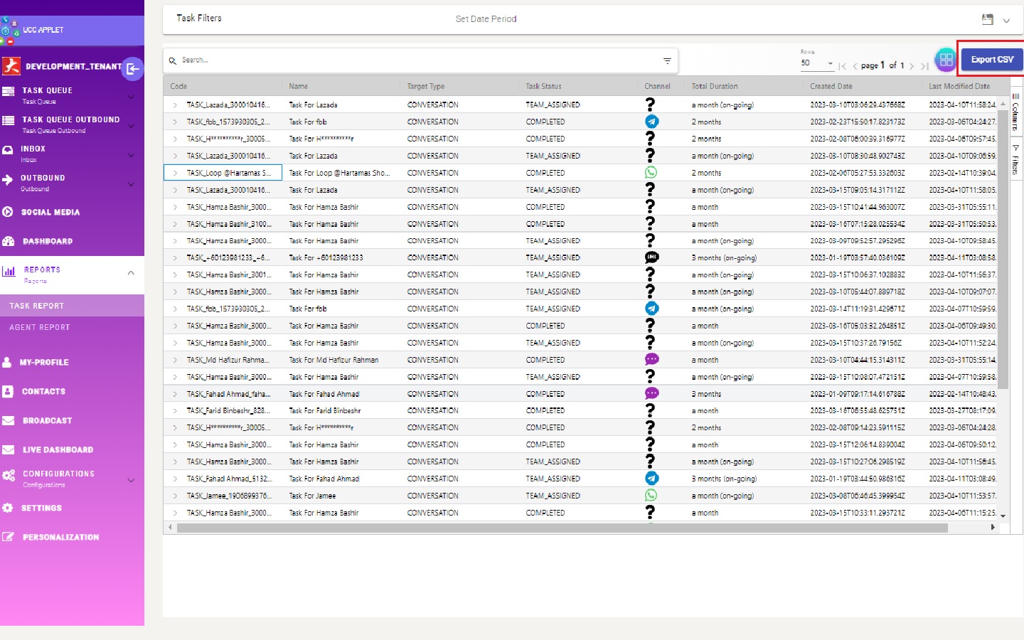
Task: Click the Search input field
Action: tap(410, 61)
